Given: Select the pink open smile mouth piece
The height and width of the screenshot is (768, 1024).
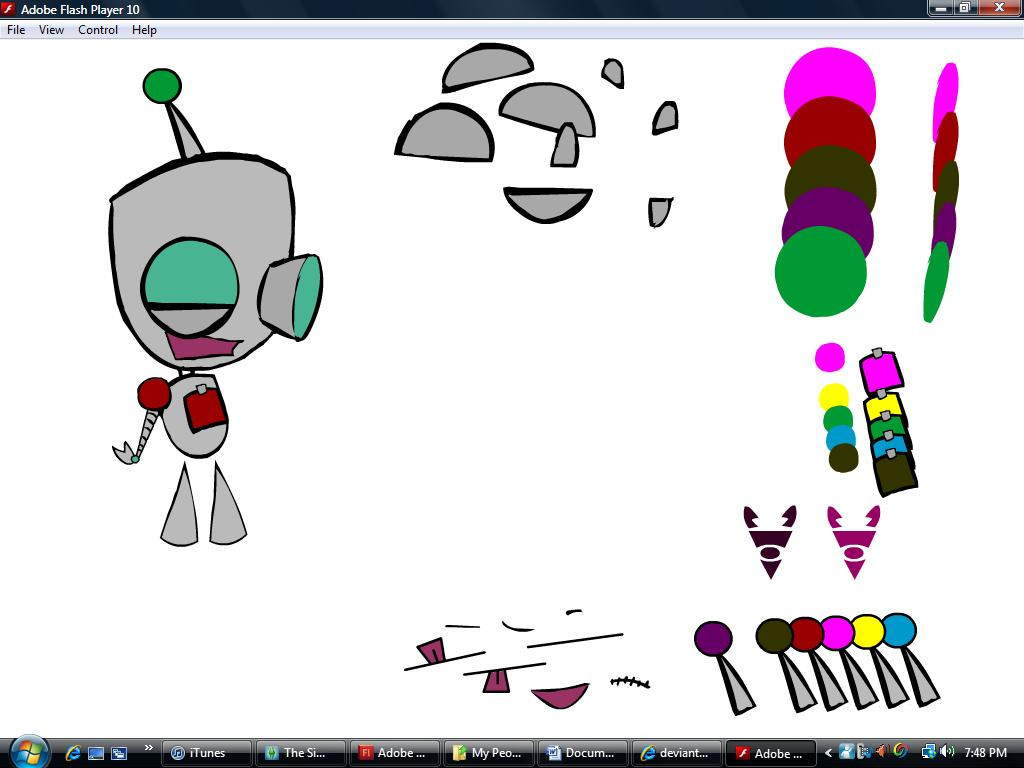Looking at the screenshot, I should point(561,696).
